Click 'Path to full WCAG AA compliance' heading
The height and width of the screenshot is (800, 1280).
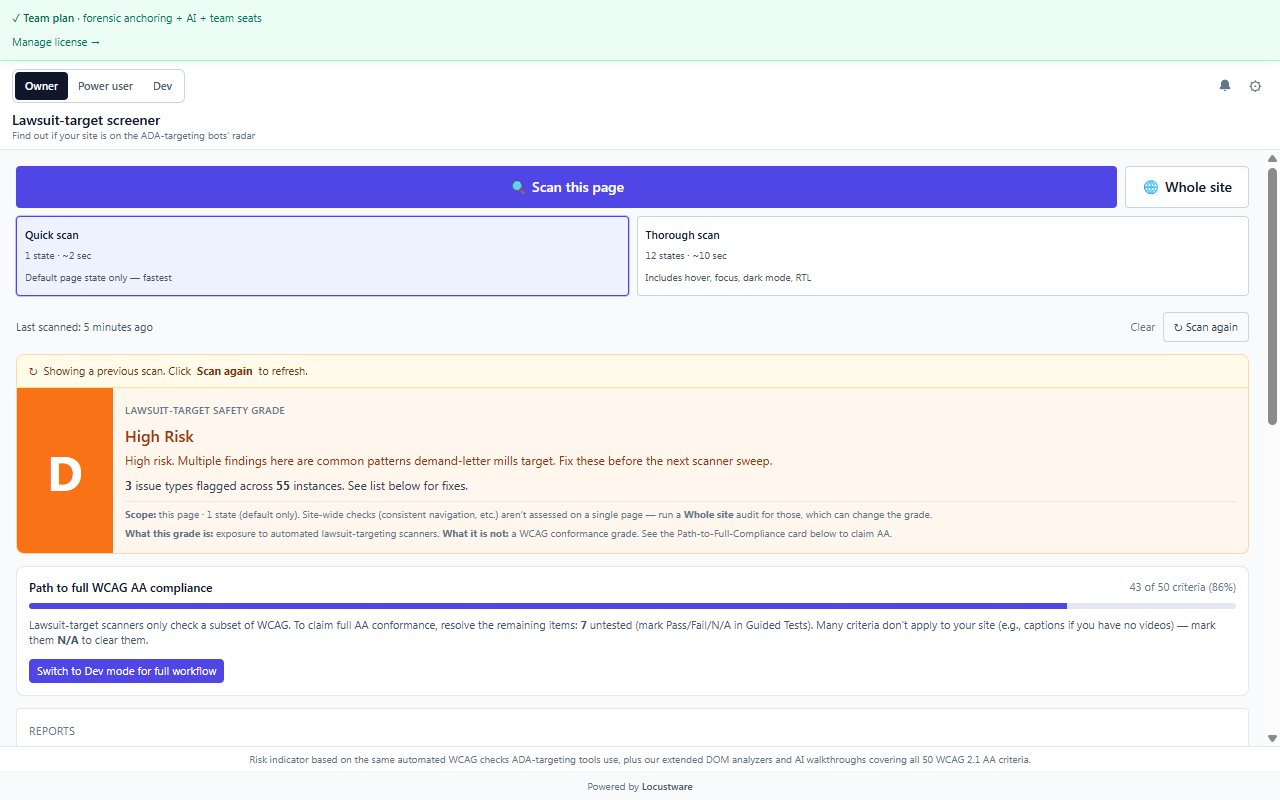(x=121, y=588)
